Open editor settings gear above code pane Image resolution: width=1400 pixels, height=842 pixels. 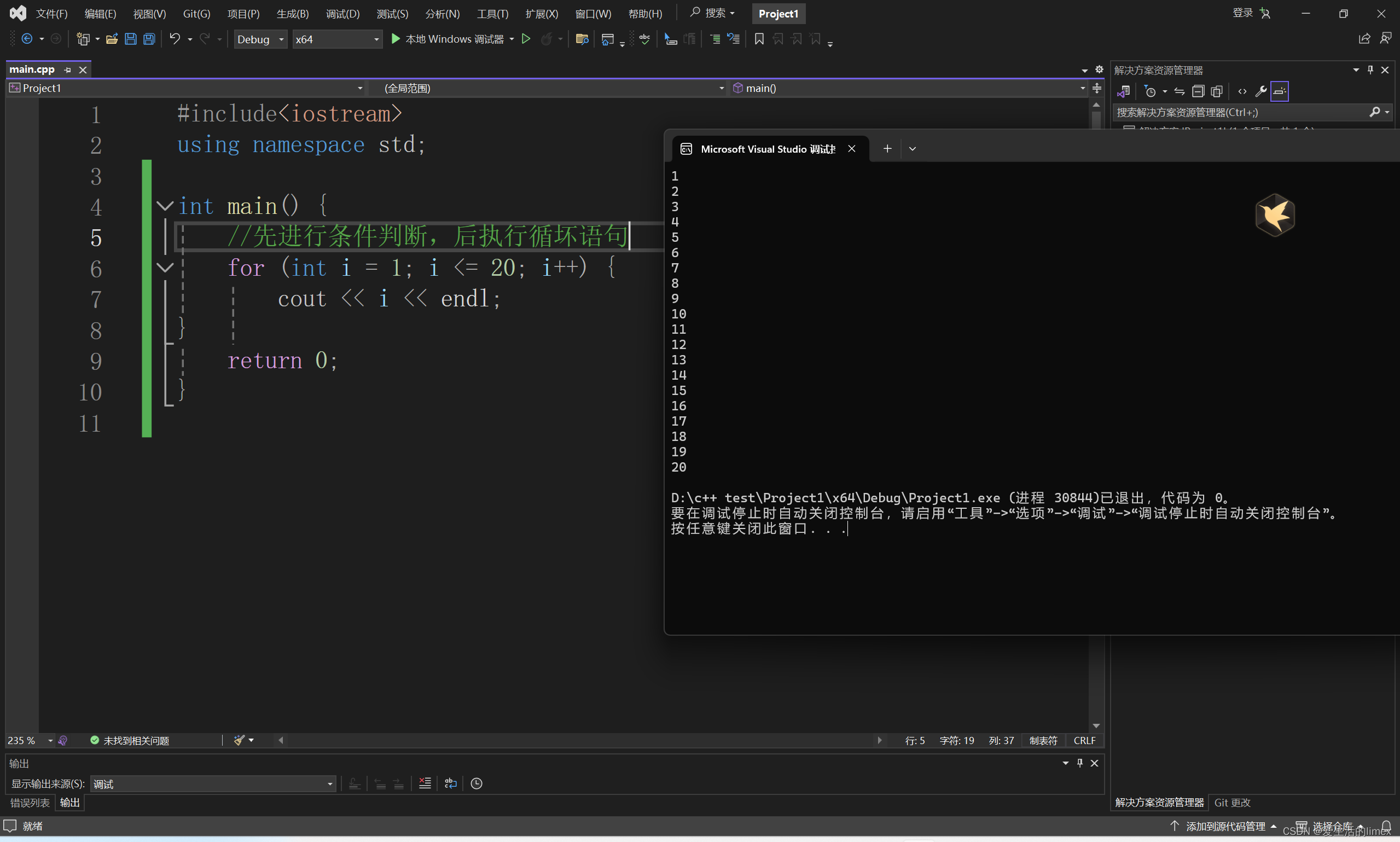tap(1099, 69)
